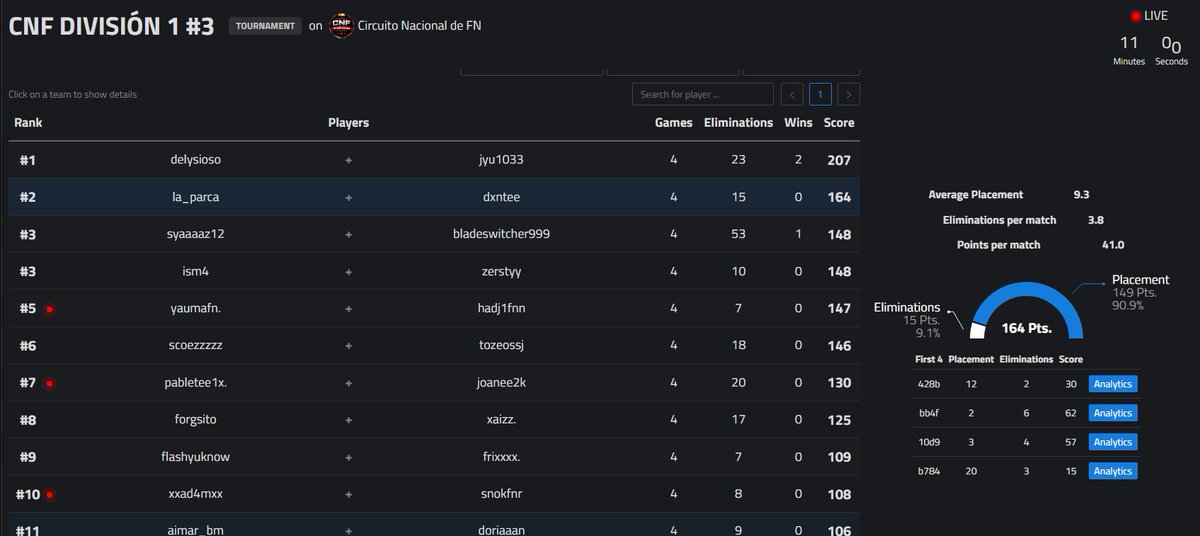This screenshot has height=536, width=1200.
Task: Click the red live dot beside rank #10
Action: (49, 494)
